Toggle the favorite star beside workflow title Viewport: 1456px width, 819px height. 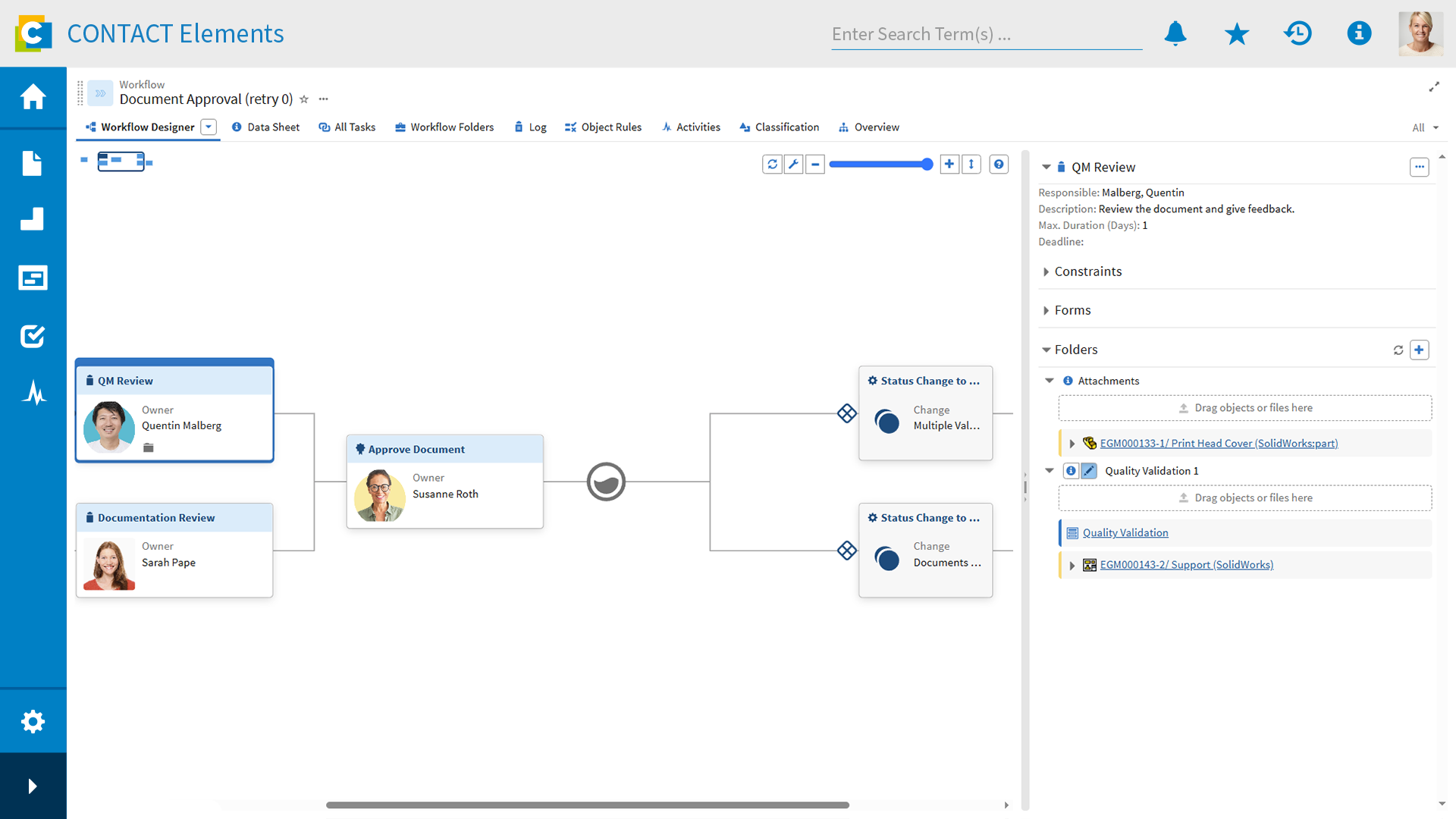pyautogui.click(x=304, y=99)
